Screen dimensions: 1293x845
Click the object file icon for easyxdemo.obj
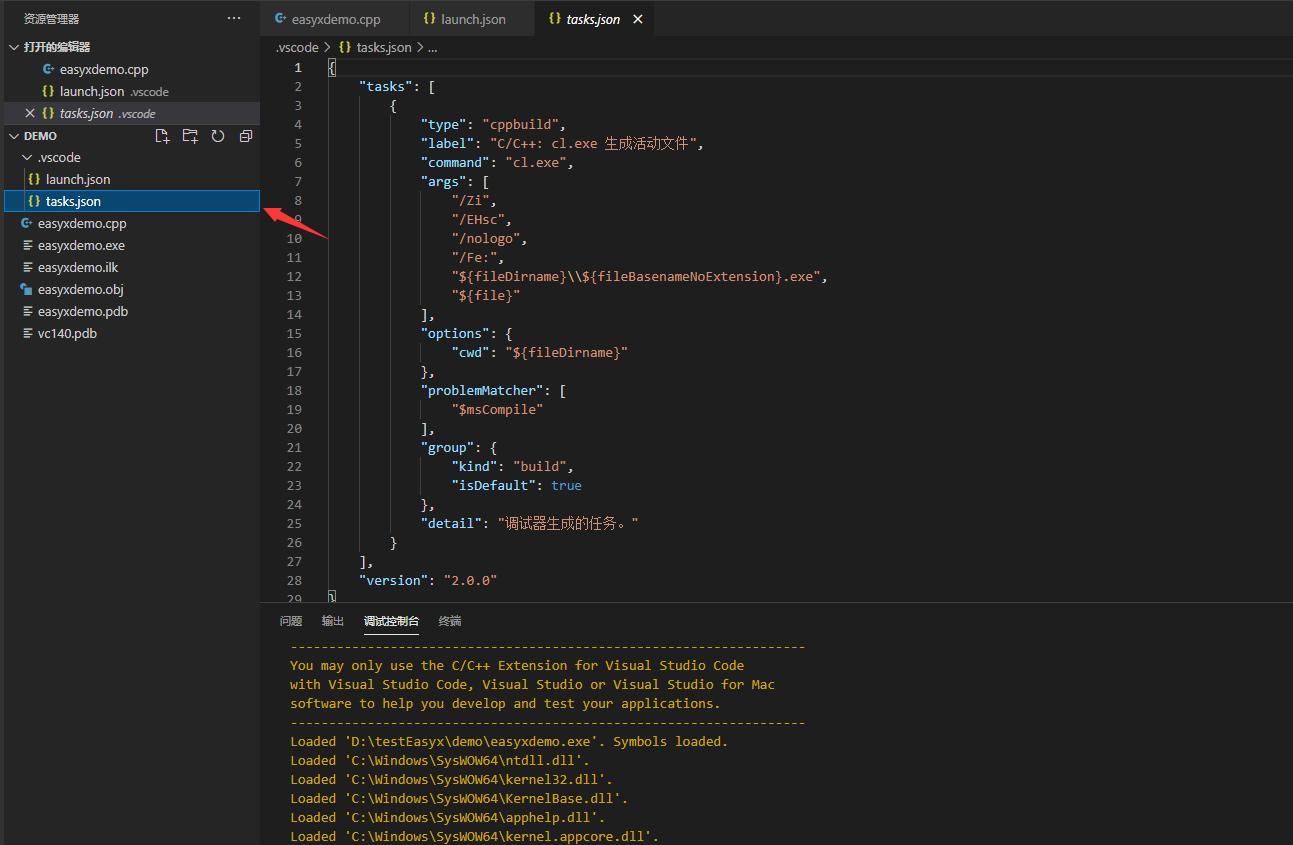click(27, 289)
